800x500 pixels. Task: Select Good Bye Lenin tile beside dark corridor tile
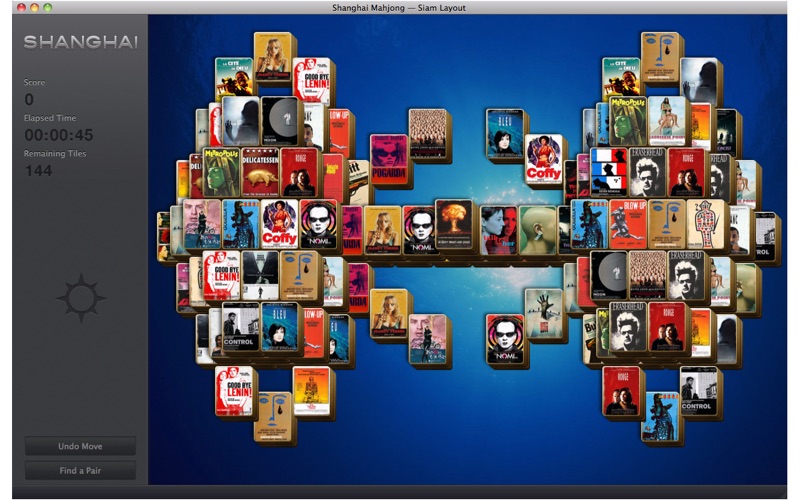(x=221, y=276)
